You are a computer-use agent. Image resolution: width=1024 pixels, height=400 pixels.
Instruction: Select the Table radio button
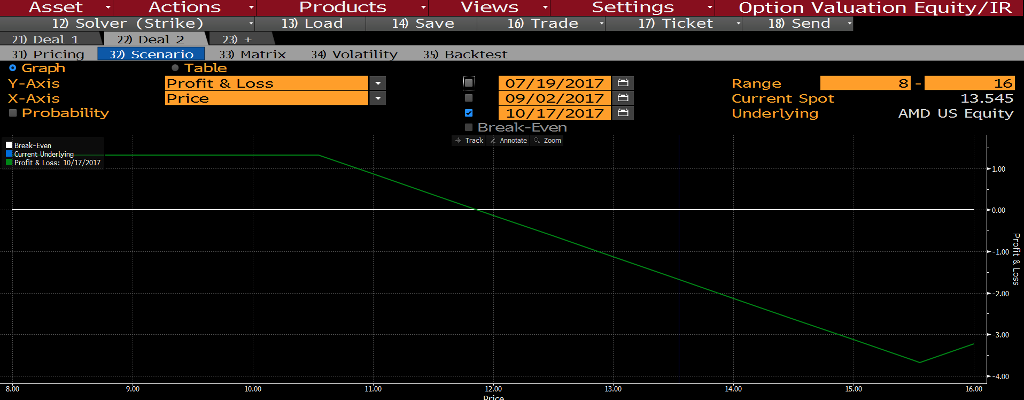point(175,68)
